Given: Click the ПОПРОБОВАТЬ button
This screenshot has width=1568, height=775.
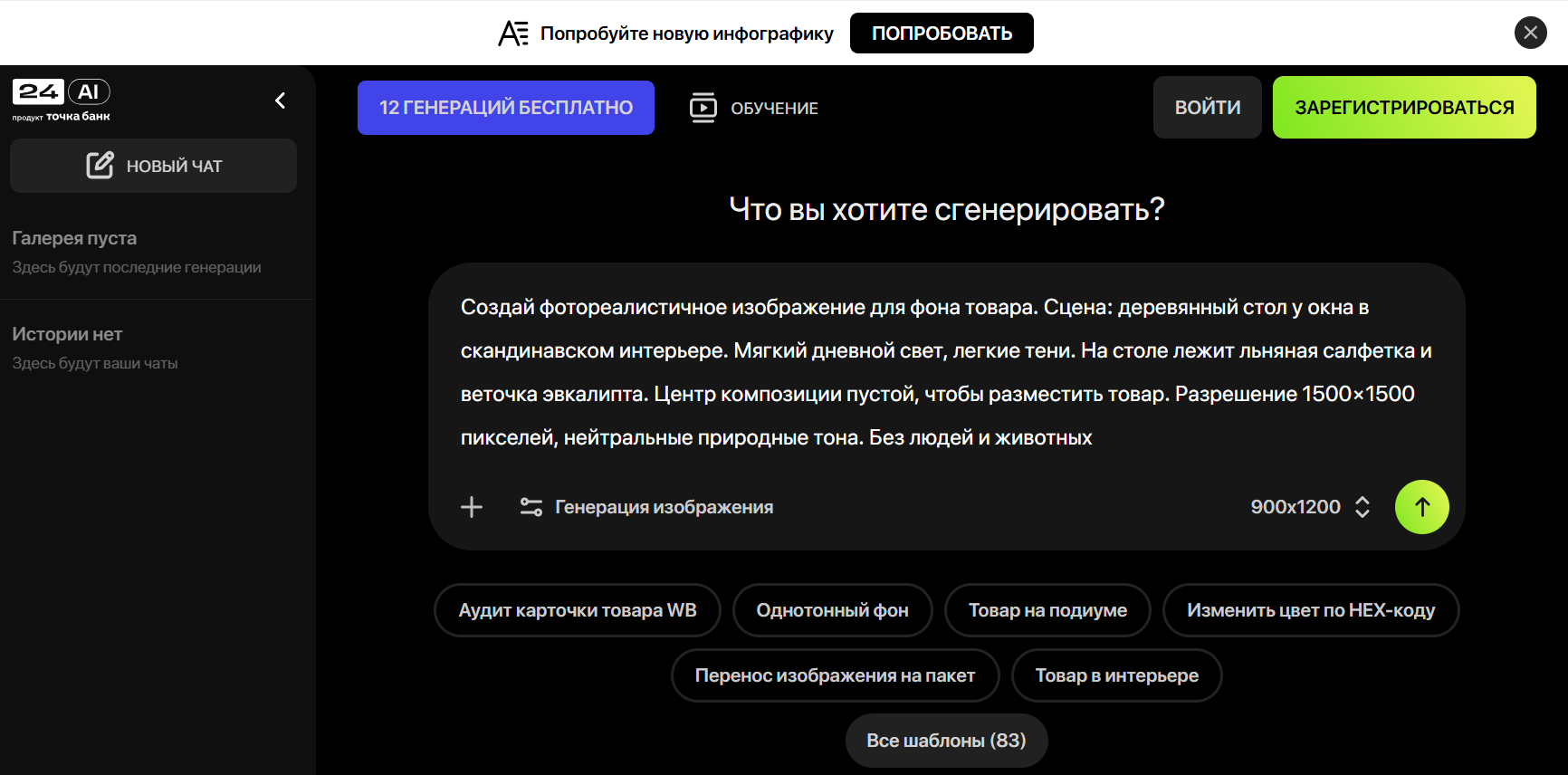Looking at the screenshot, I should [x=942, y=33].
